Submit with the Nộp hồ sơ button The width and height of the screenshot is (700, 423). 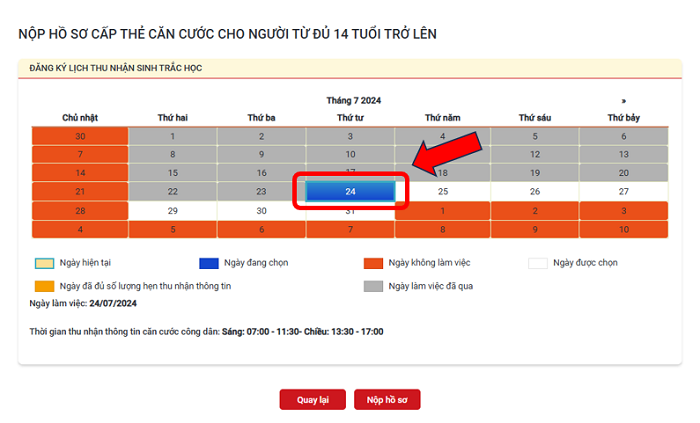click(x=387, y=400)
